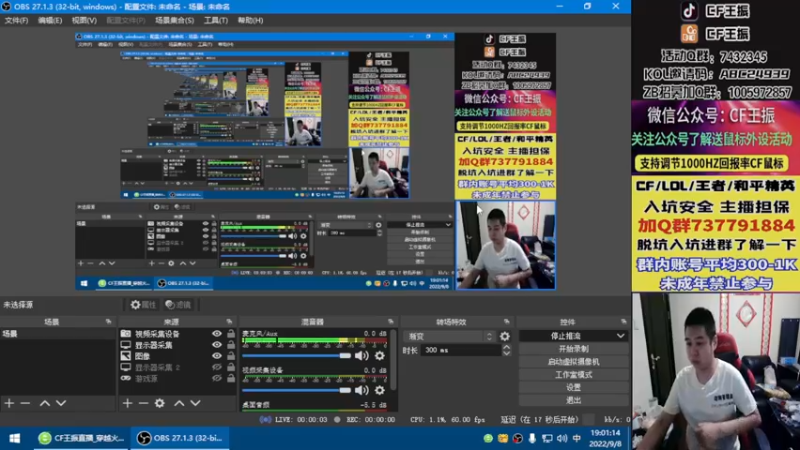This screenshot has height=450, width=800.
Task: Open the 视频采集设备 mixer settings gear
Action: pyautogui.click(x=380, y=390)
